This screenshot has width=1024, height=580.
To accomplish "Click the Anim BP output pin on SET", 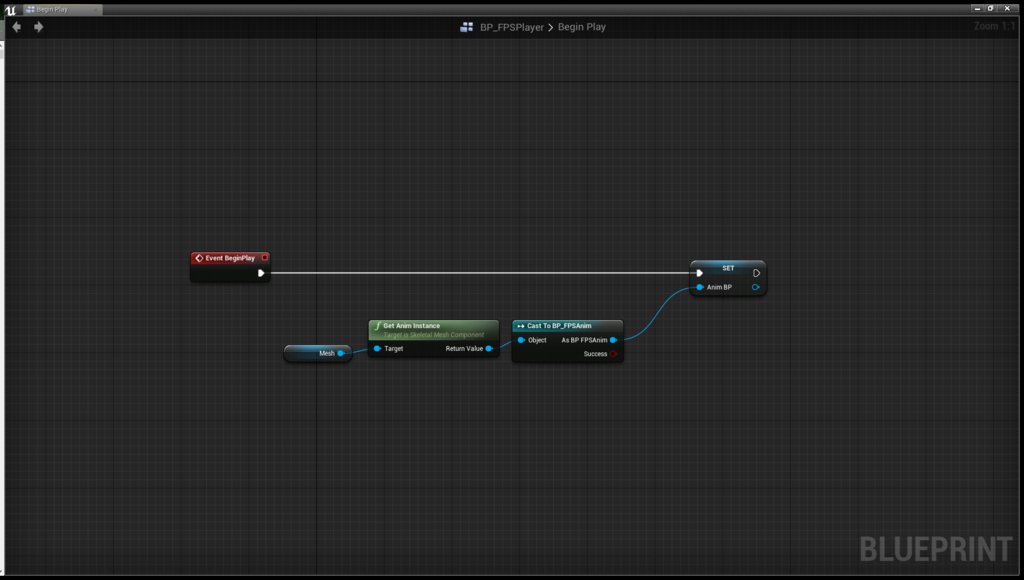I will [756, 287].
